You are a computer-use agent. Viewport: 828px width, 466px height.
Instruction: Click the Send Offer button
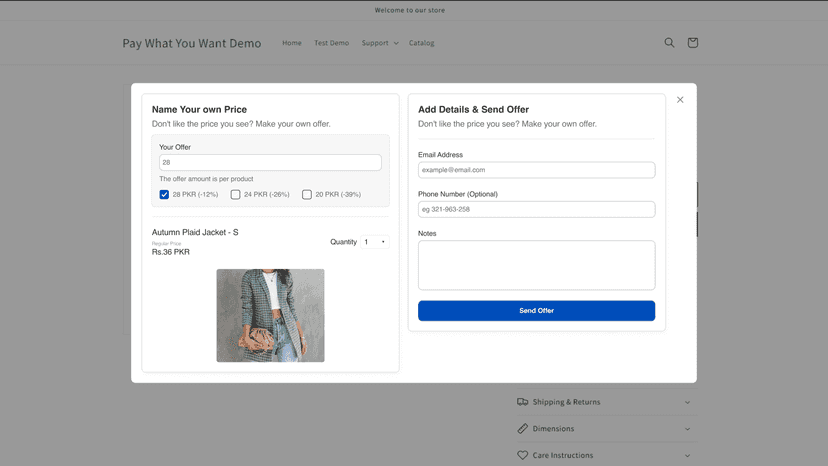coord(537,311)
